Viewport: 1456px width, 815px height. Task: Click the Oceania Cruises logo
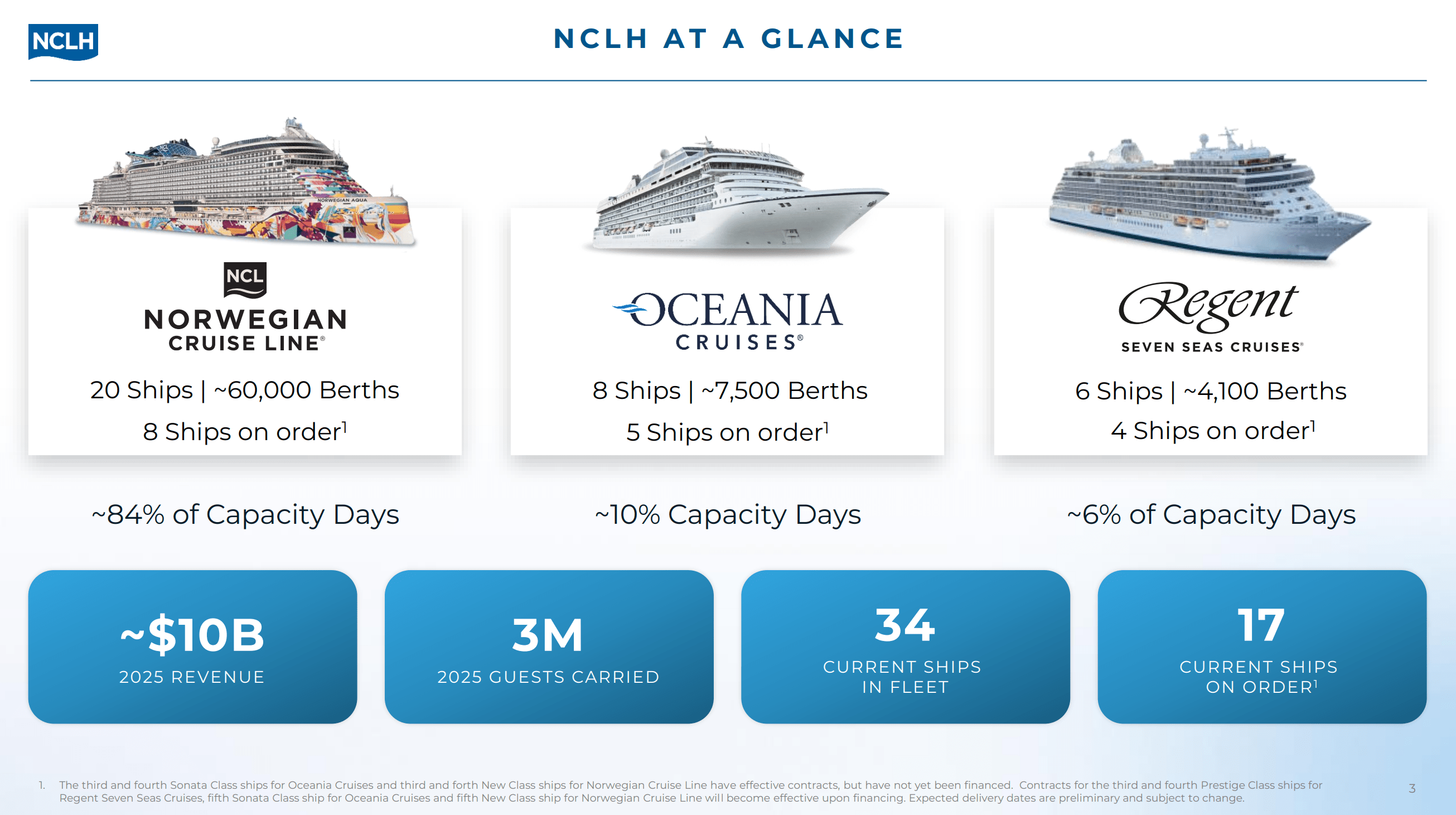click(728, 320)
